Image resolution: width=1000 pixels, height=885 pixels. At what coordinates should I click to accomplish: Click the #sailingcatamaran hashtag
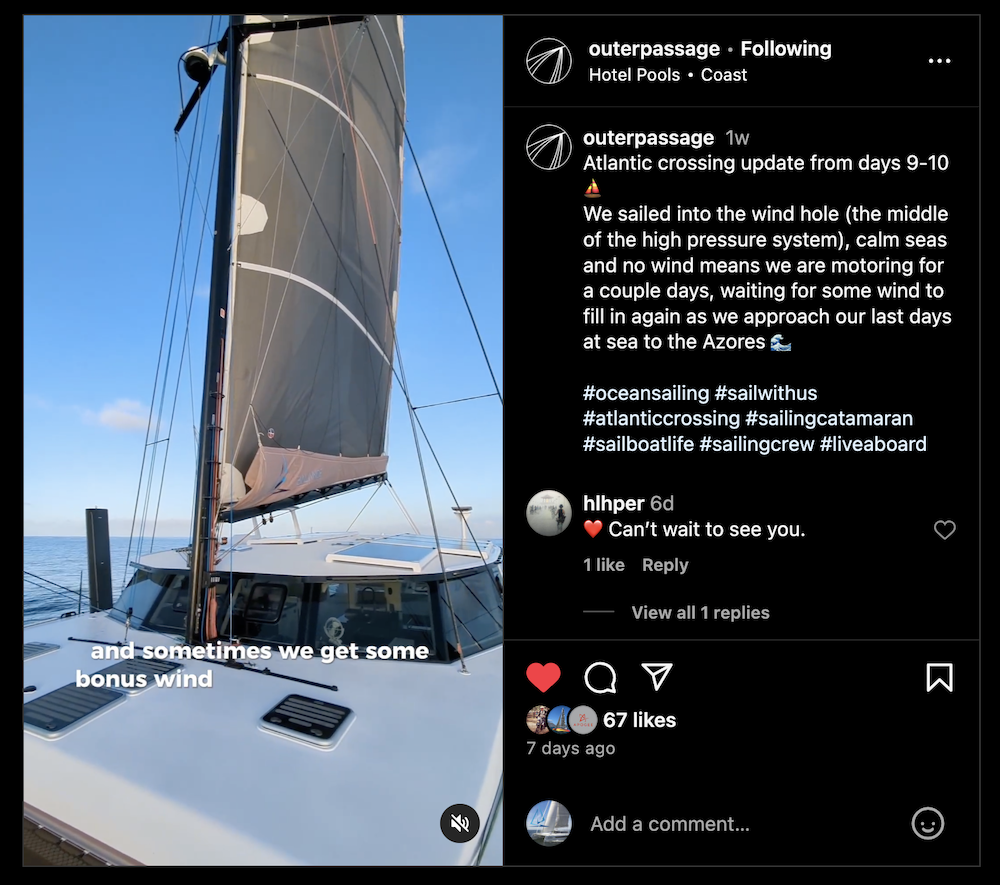coord(829,418)
